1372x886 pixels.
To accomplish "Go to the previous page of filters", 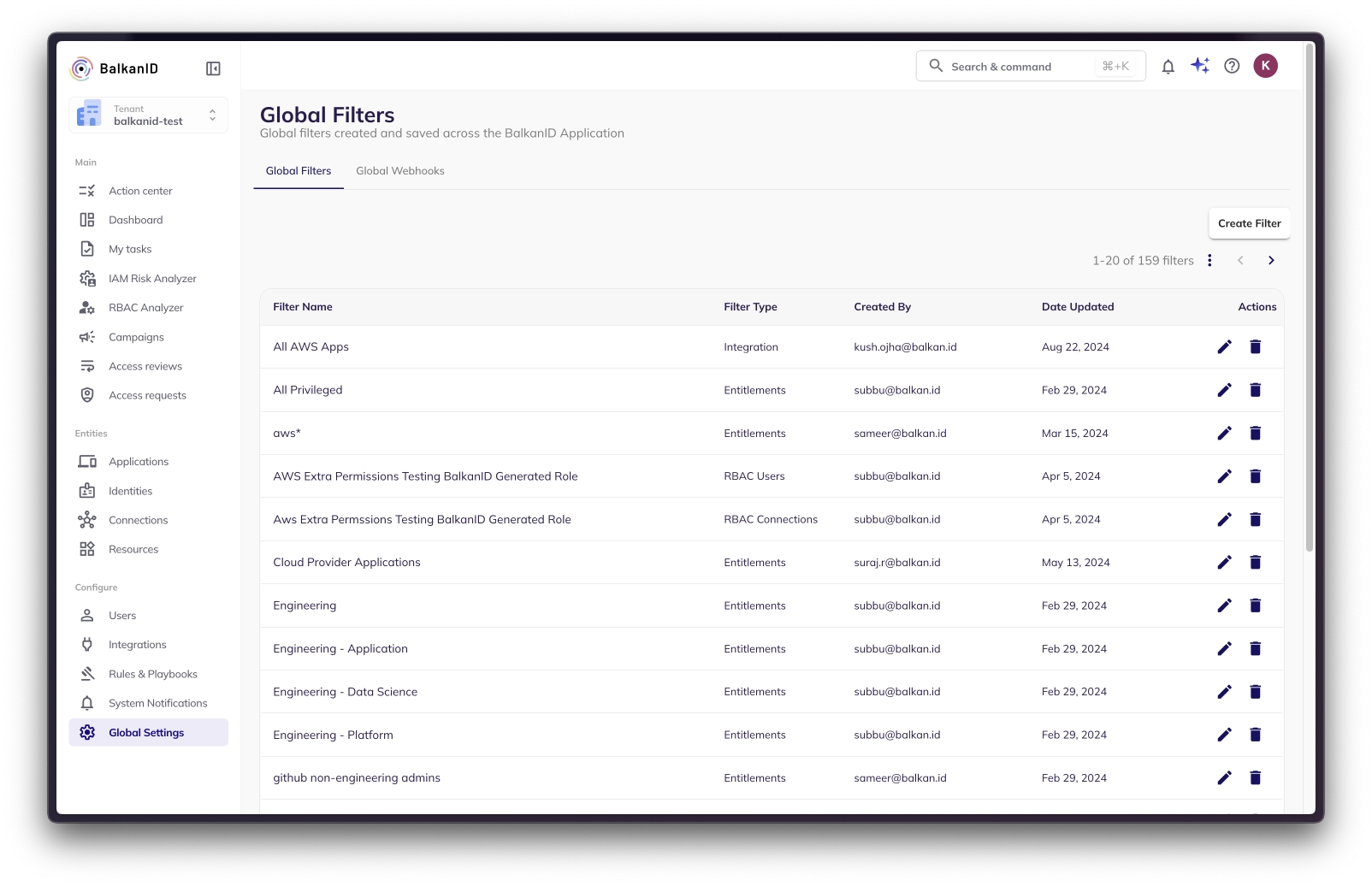I will coord(1240,260).
